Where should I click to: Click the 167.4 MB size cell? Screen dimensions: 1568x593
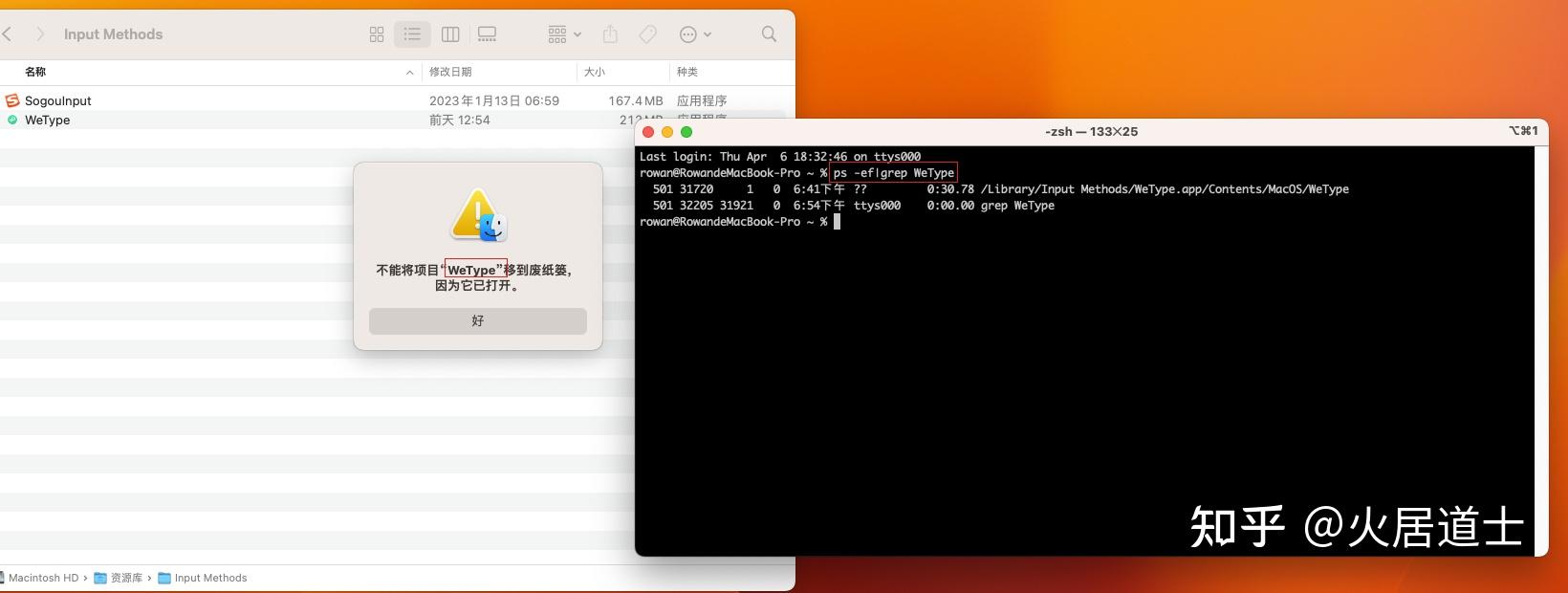(636, 100)
